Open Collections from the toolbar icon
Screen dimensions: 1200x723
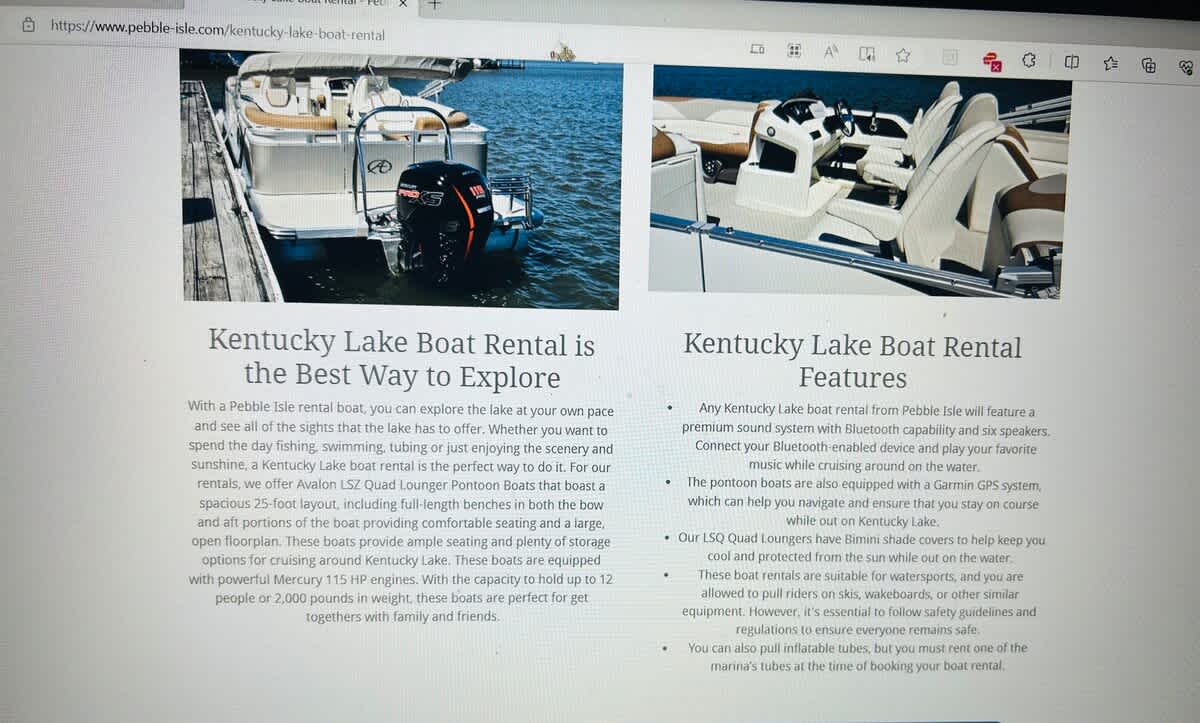pos(1148,66)
